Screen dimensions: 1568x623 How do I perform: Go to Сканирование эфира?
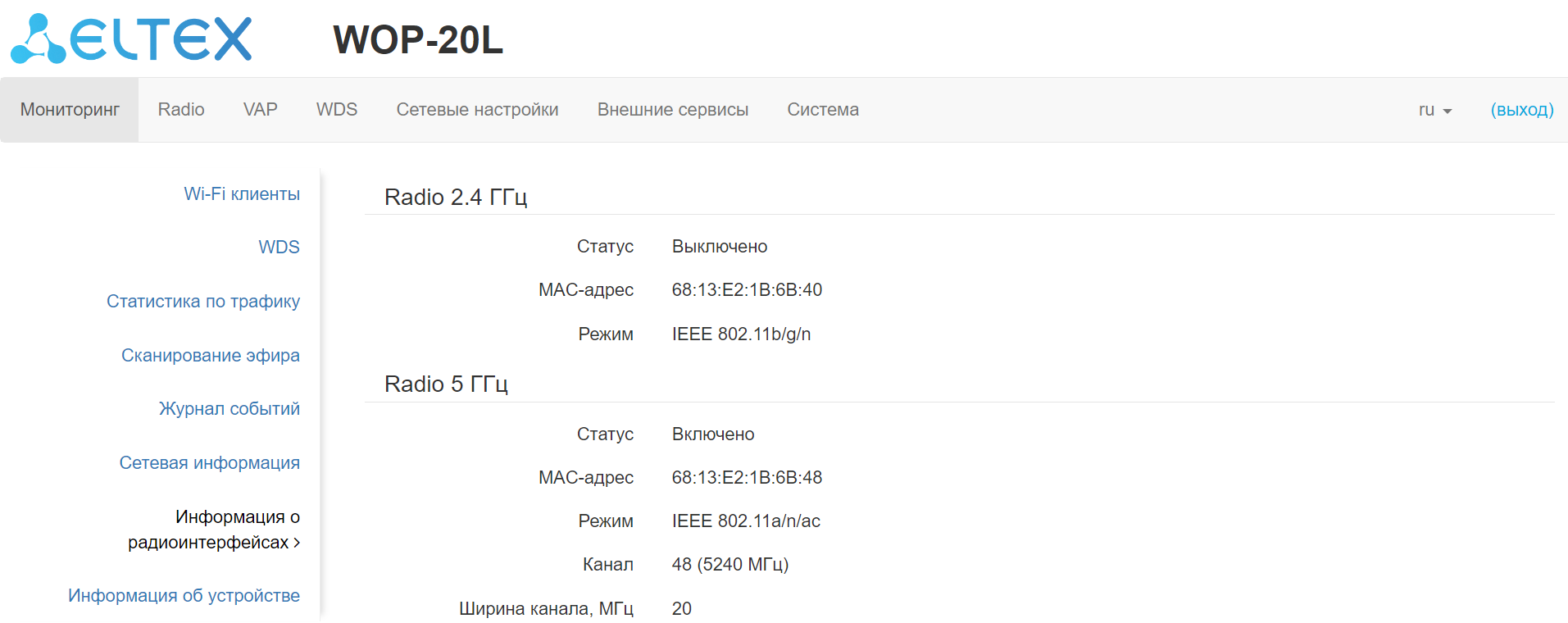211,356
